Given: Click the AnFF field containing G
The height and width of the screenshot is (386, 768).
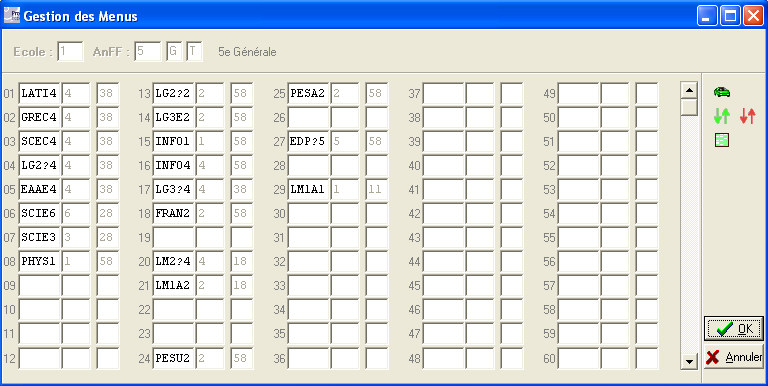Looking at the screenshot, I should (x=174, y=52).
